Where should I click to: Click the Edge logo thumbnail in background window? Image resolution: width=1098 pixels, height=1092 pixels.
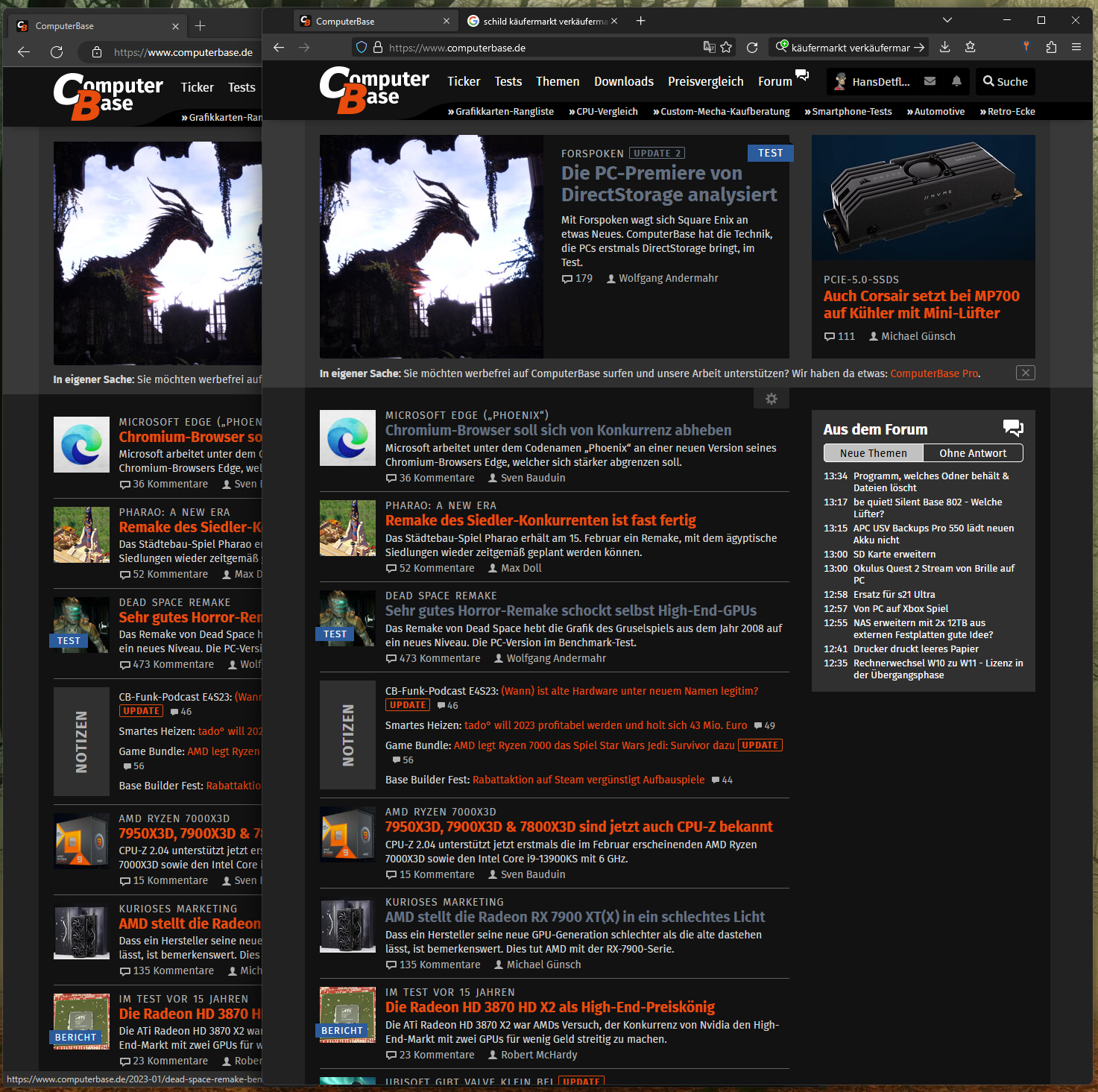82,445
